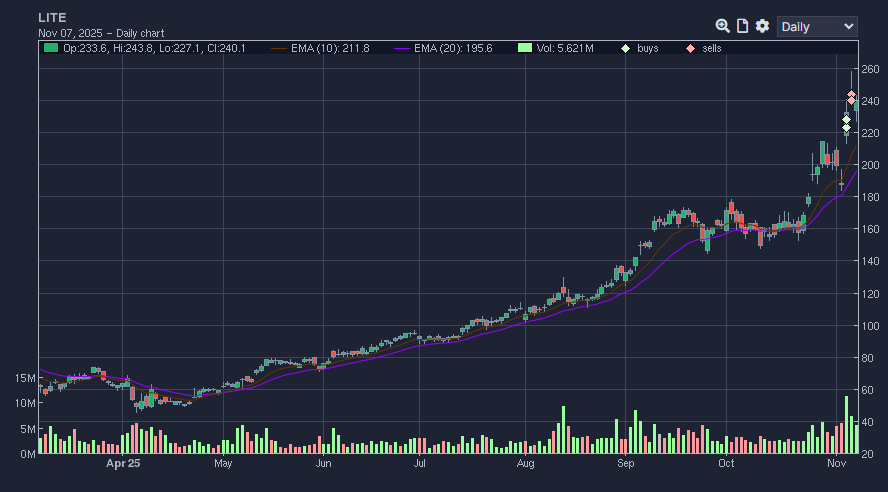This screenshot has height=492, width=888.
Task: Click the tallest volume bar in November
Action: pos(847,425)
